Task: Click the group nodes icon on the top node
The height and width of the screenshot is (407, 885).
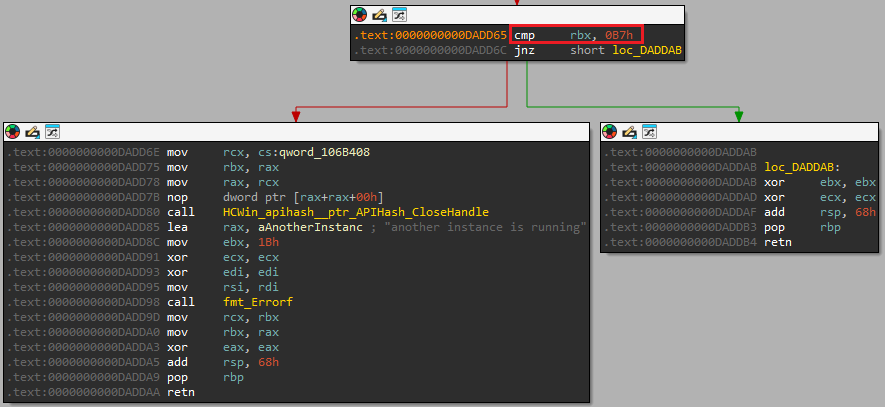Action: pos(398,15)
